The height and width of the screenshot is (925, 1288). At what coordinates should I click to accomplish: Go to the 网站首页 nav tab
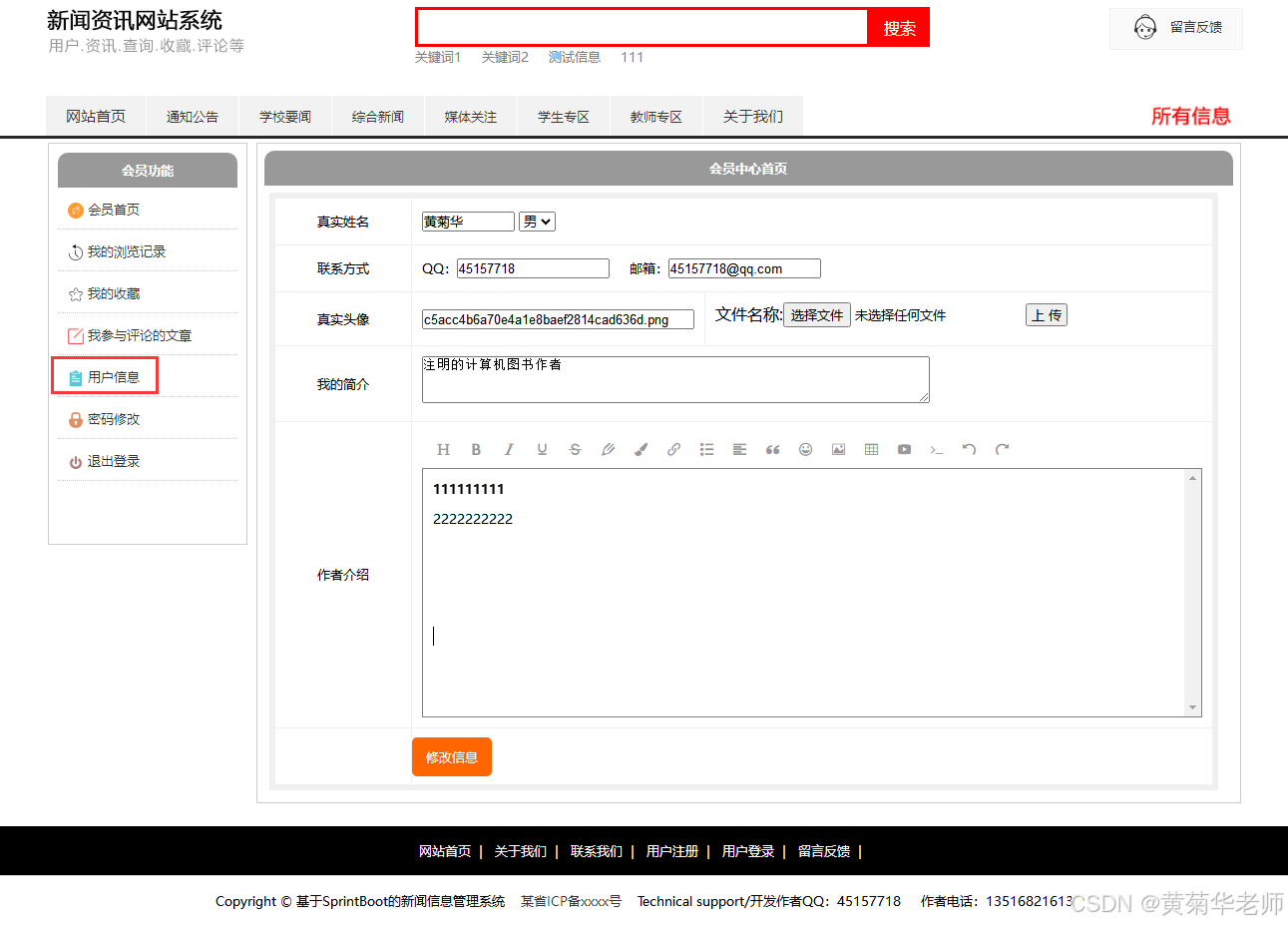pyautogui.click(x=96, y=116)
